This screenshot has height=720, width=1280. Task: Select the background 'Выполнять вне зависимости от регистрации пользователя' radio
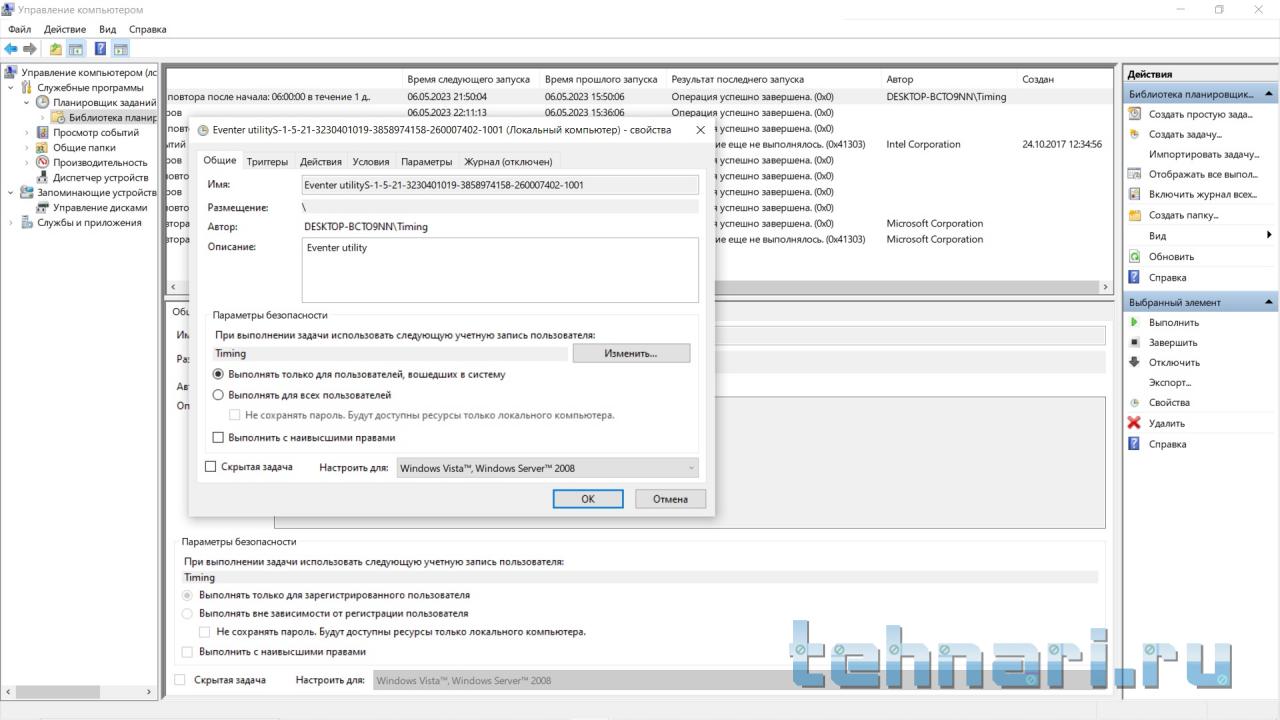pyautogui.click(x=187, y=613)
